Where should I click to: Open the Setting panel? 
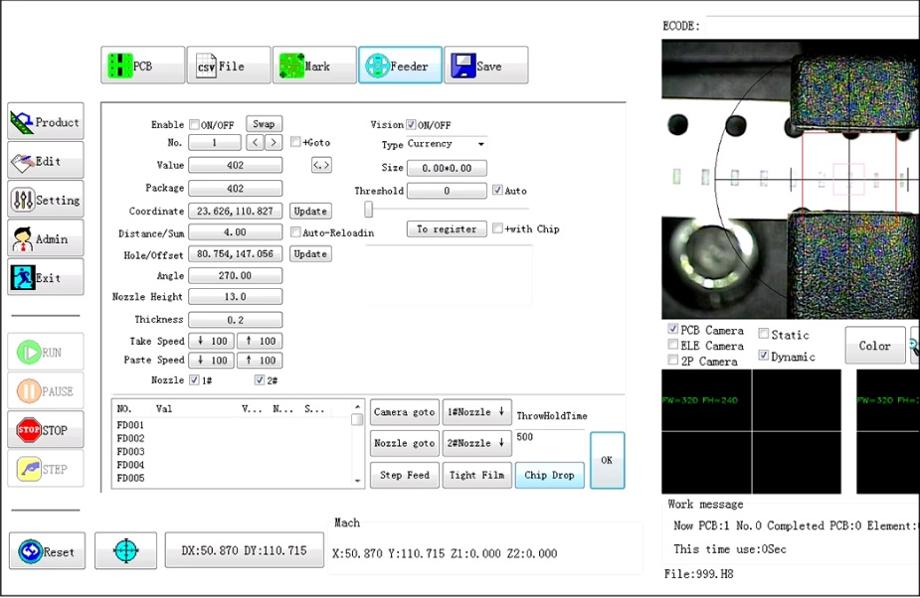45,200
